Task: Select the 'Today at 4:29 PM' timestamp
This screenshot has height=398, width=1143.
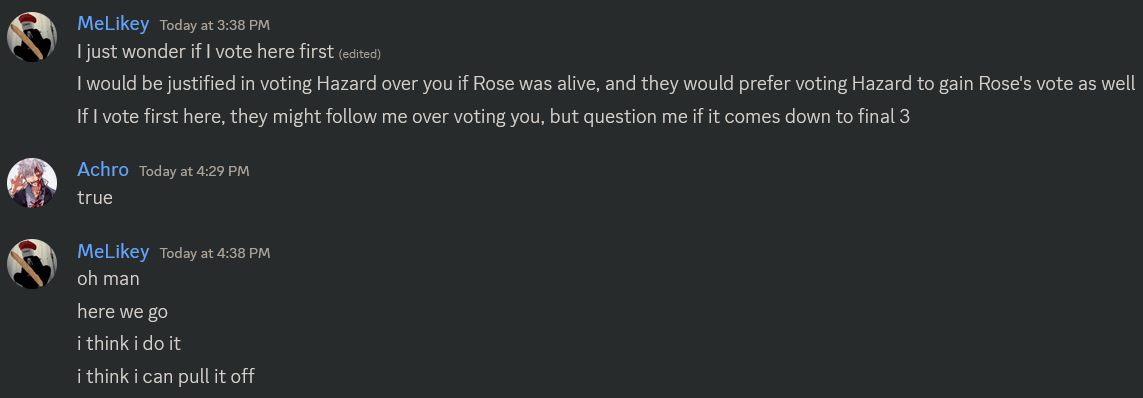Action: coord(195,171)
